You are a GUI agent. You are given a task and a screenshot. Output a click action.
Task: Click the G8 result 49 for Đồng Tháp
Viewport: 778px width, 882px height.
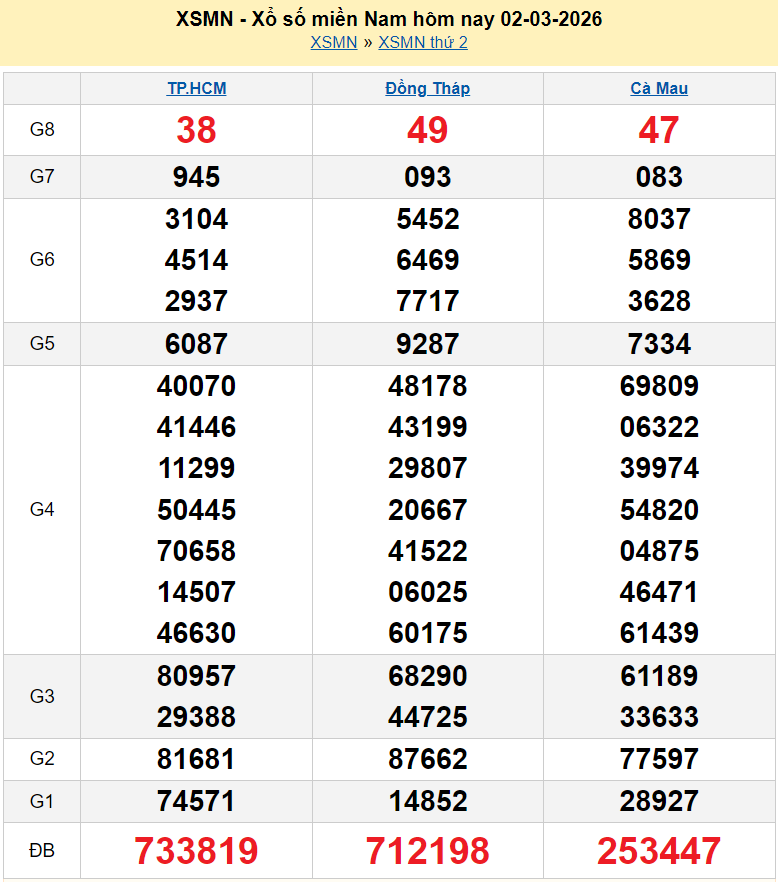pyautogui.click(x=427, y=130)
